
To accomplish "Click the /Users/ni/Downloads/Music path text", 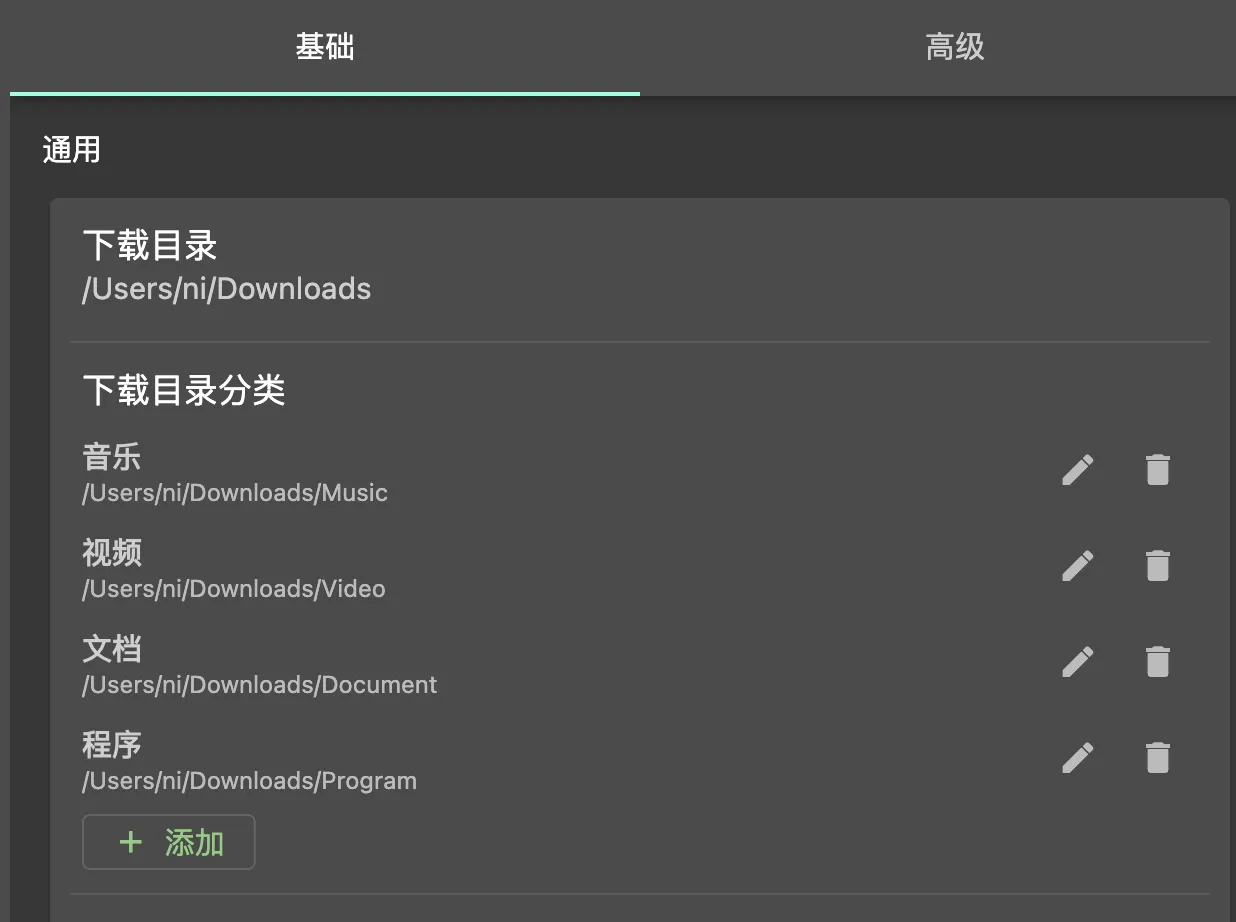I will 235,492.
